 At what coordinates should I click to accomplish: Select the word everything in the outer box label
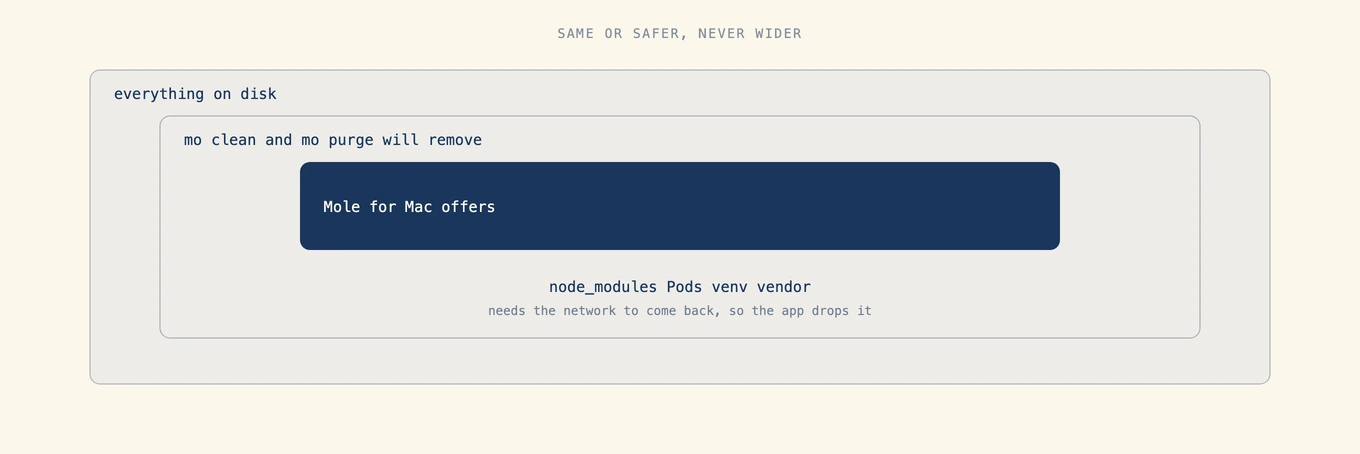tap(159, 94)
